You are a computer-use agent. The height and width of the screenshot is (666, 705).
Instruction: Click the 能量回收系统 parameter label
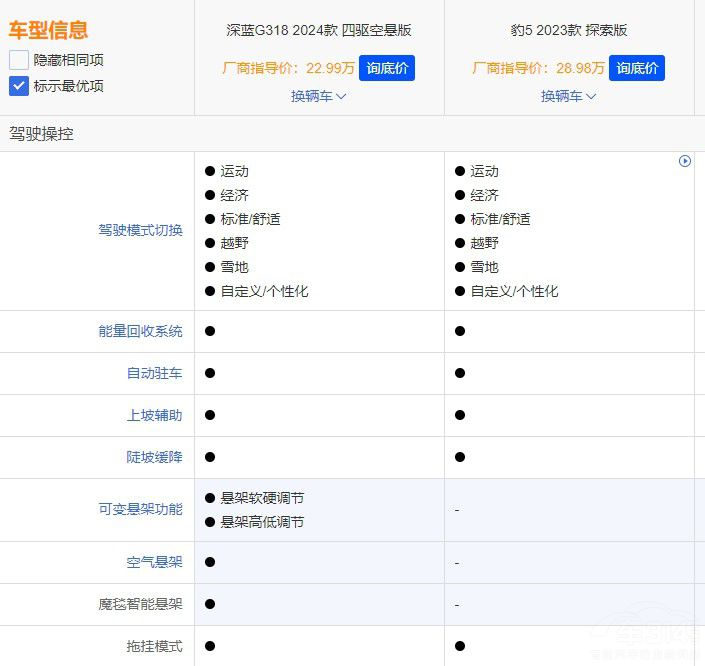coord(140,331)
